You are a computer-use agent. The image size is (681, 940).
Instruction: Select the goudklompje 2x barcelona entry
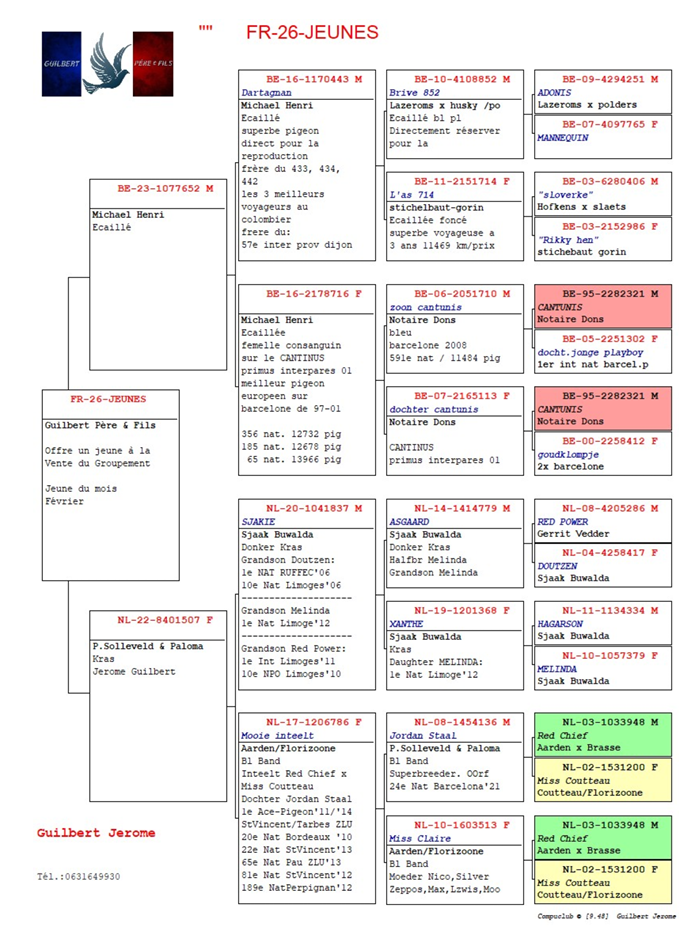point(602,453)
